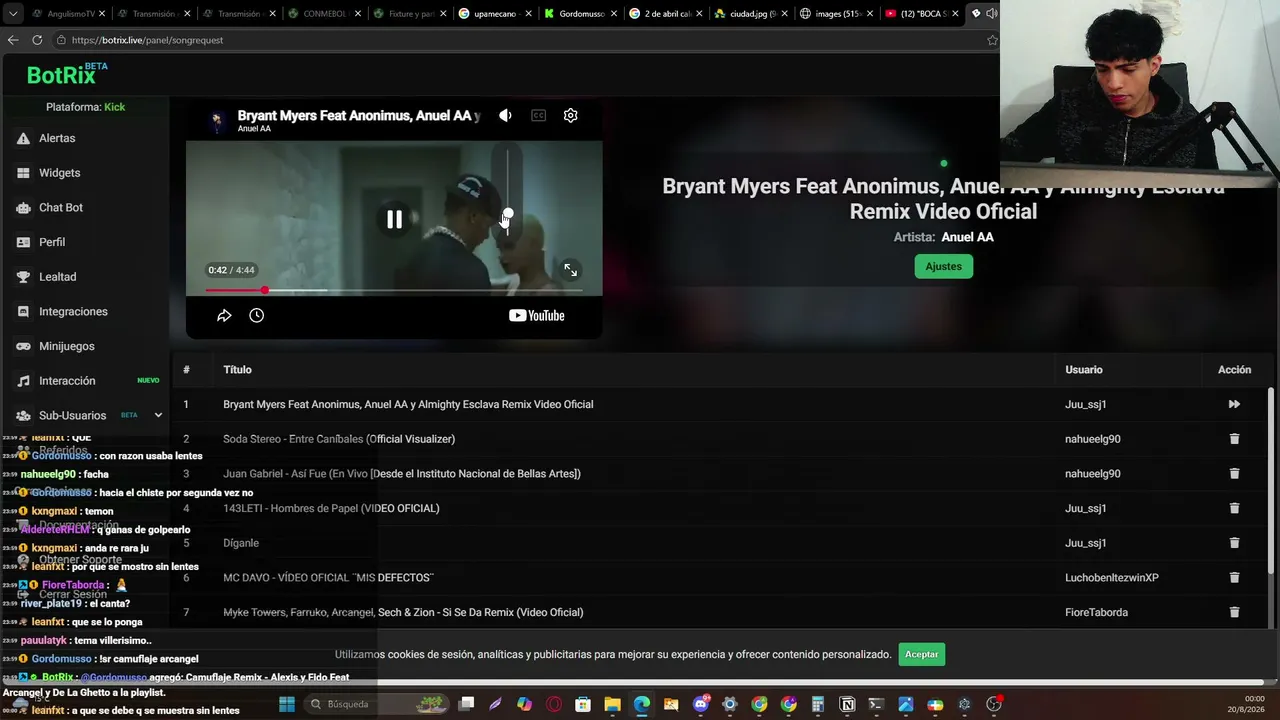The height and width of the screenshot is (720, 1280).
Task: Remove 143LETI - Hombres de Papel from queue
Action: pos(1234,508)
